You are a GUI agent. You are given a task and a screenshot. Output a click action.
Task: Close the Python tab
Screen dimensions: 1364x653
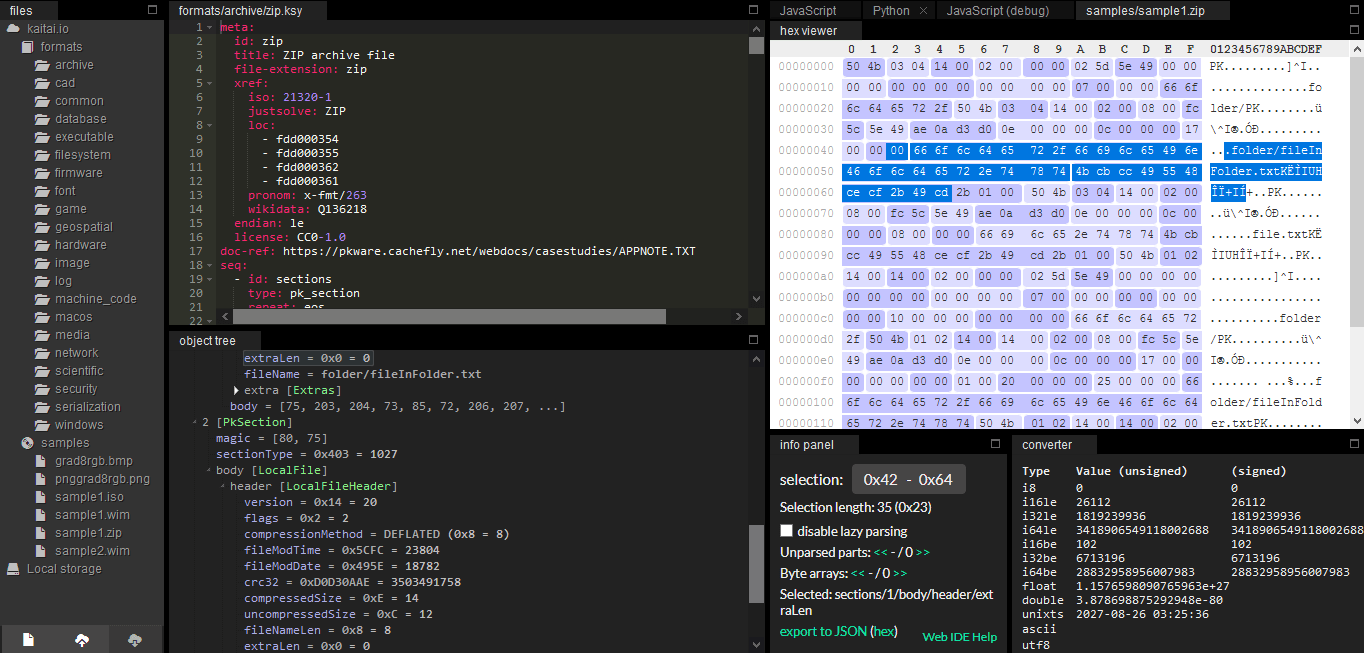[923, 11]
